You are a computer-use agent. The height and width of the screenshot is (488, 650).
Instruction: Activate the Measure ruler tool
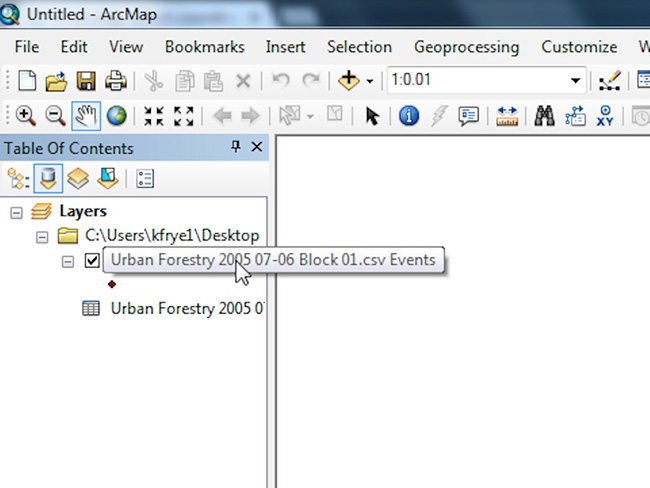click(x=507, y=116)
